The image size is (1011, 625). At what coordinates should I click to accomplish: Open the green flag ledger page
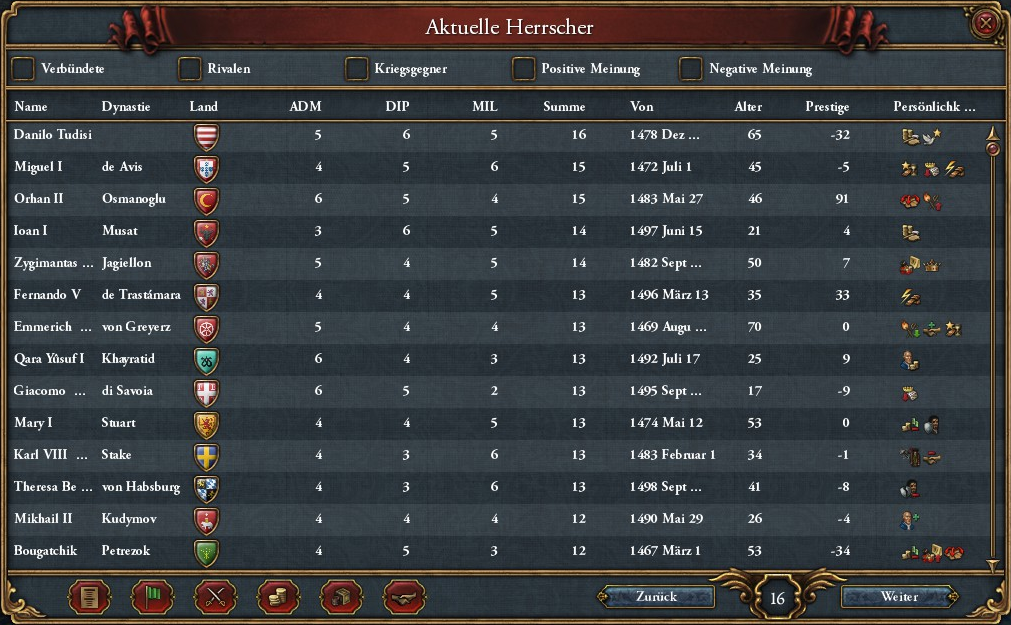click(153, 597)
